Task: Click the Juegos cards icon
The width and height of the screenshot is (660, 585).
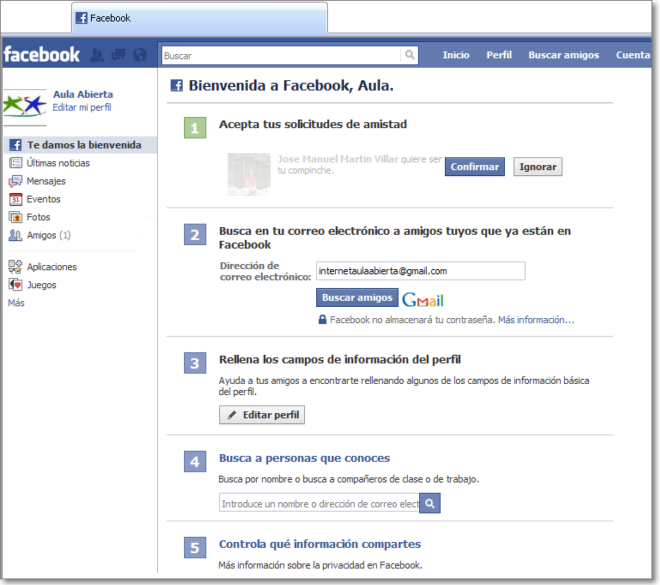Action: coord(16,285)
